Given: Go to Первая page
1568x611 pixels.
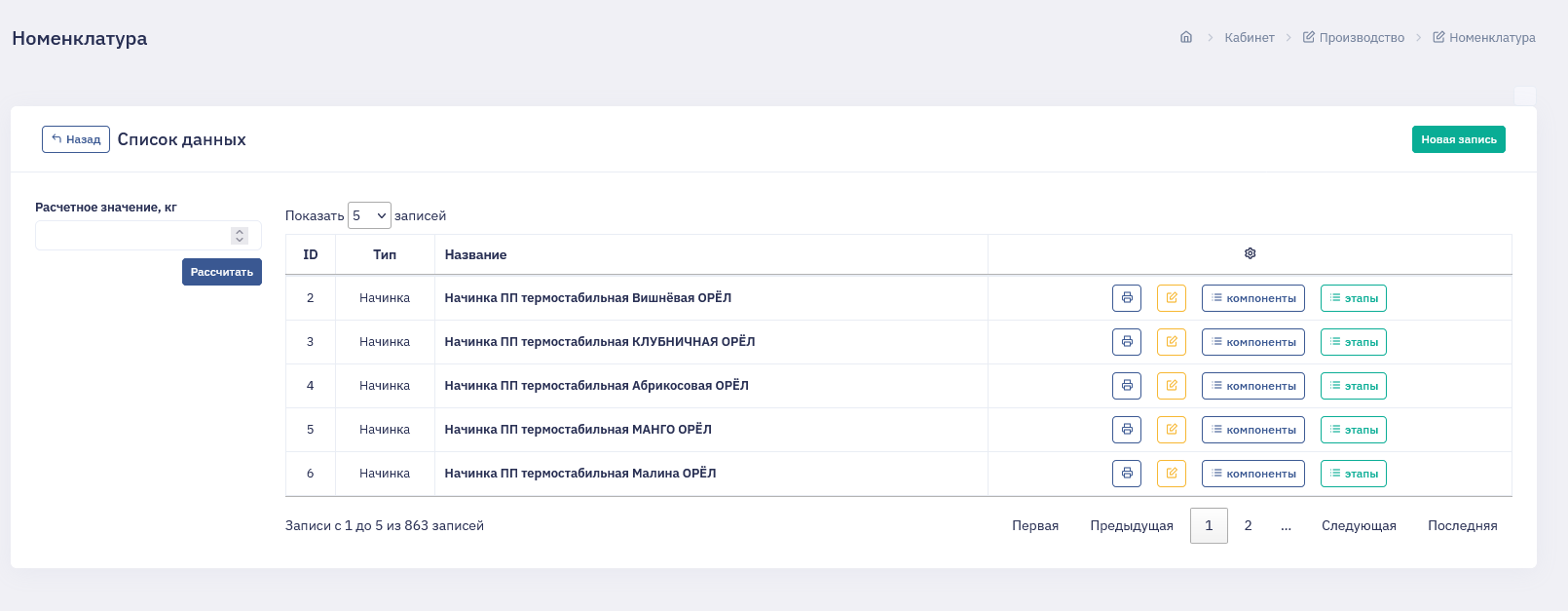Looking at the screenshot, I should click(x=1035, y=525).
